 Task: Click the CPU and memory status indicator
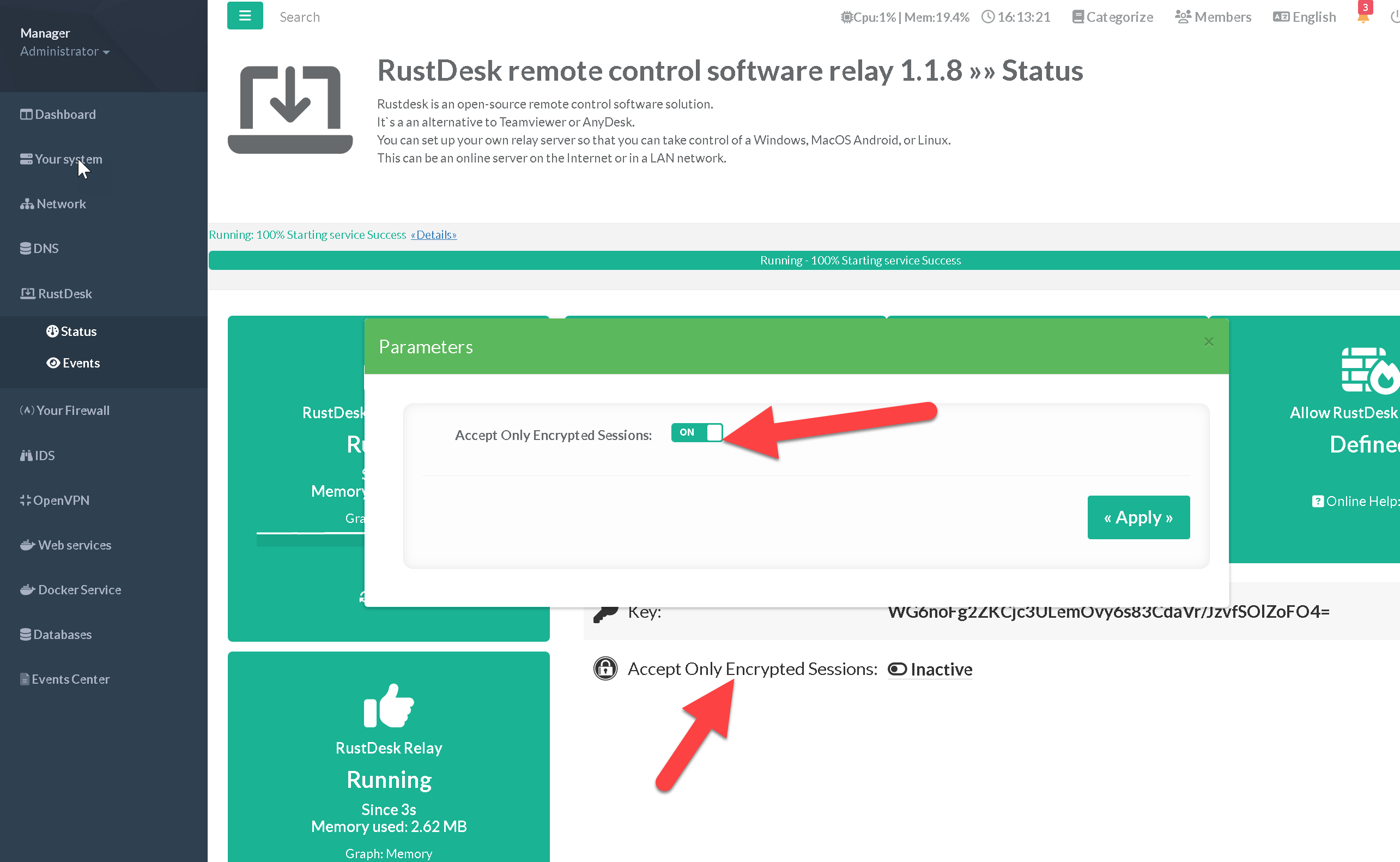(x=905, y=17)
